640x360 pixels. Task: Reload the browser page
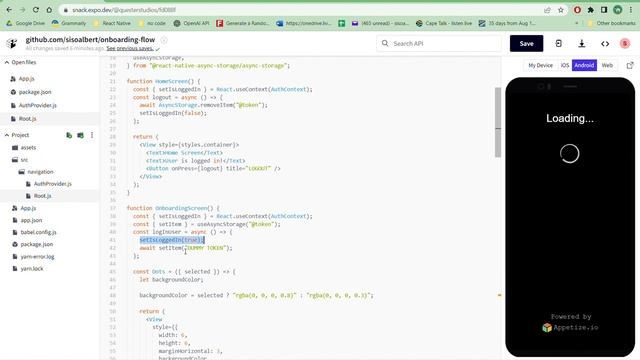tap(36, 10)
